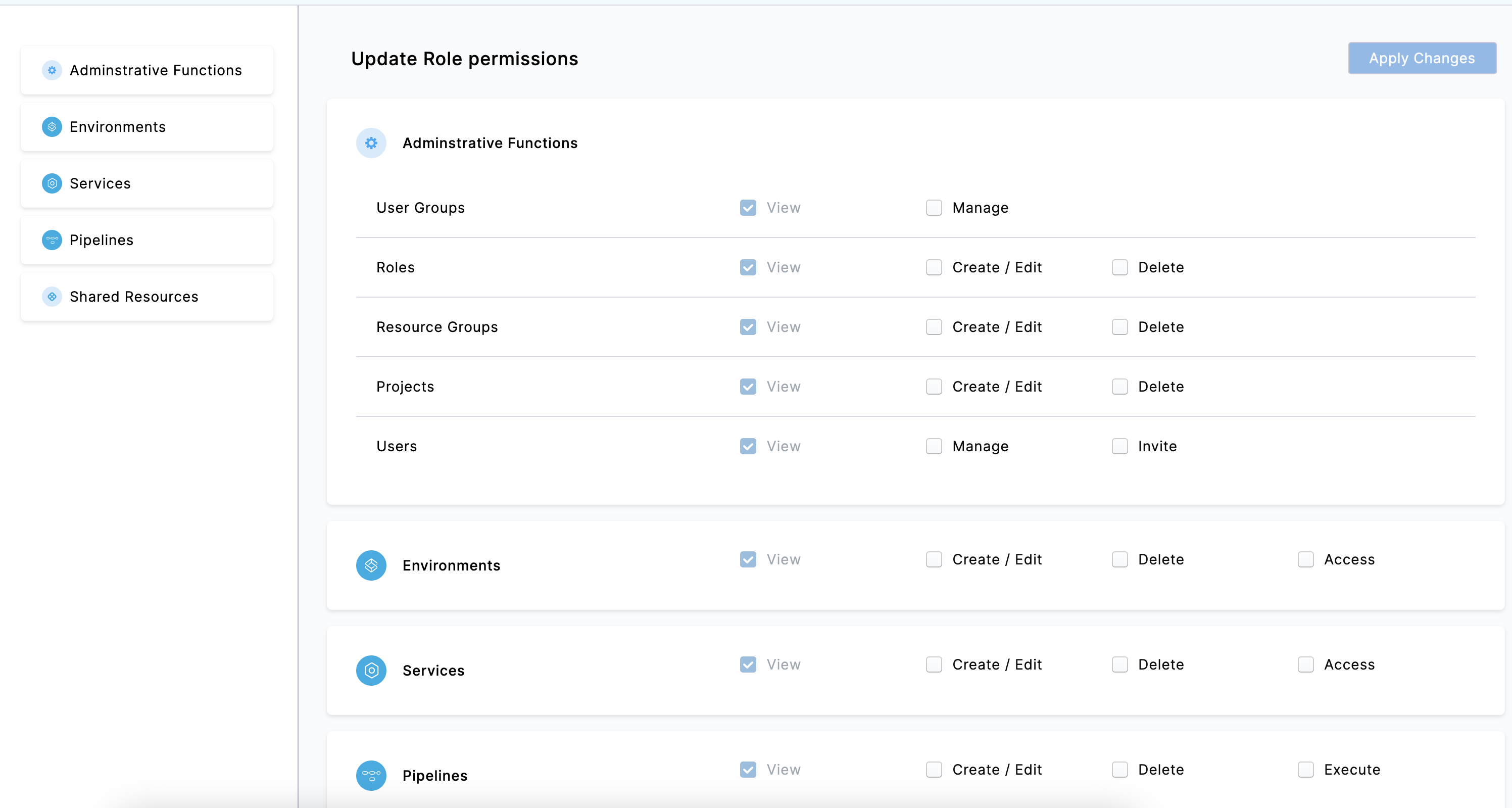Enable Create / Edit for Projects
The image size is (1512, 808).
coord(934,387)
